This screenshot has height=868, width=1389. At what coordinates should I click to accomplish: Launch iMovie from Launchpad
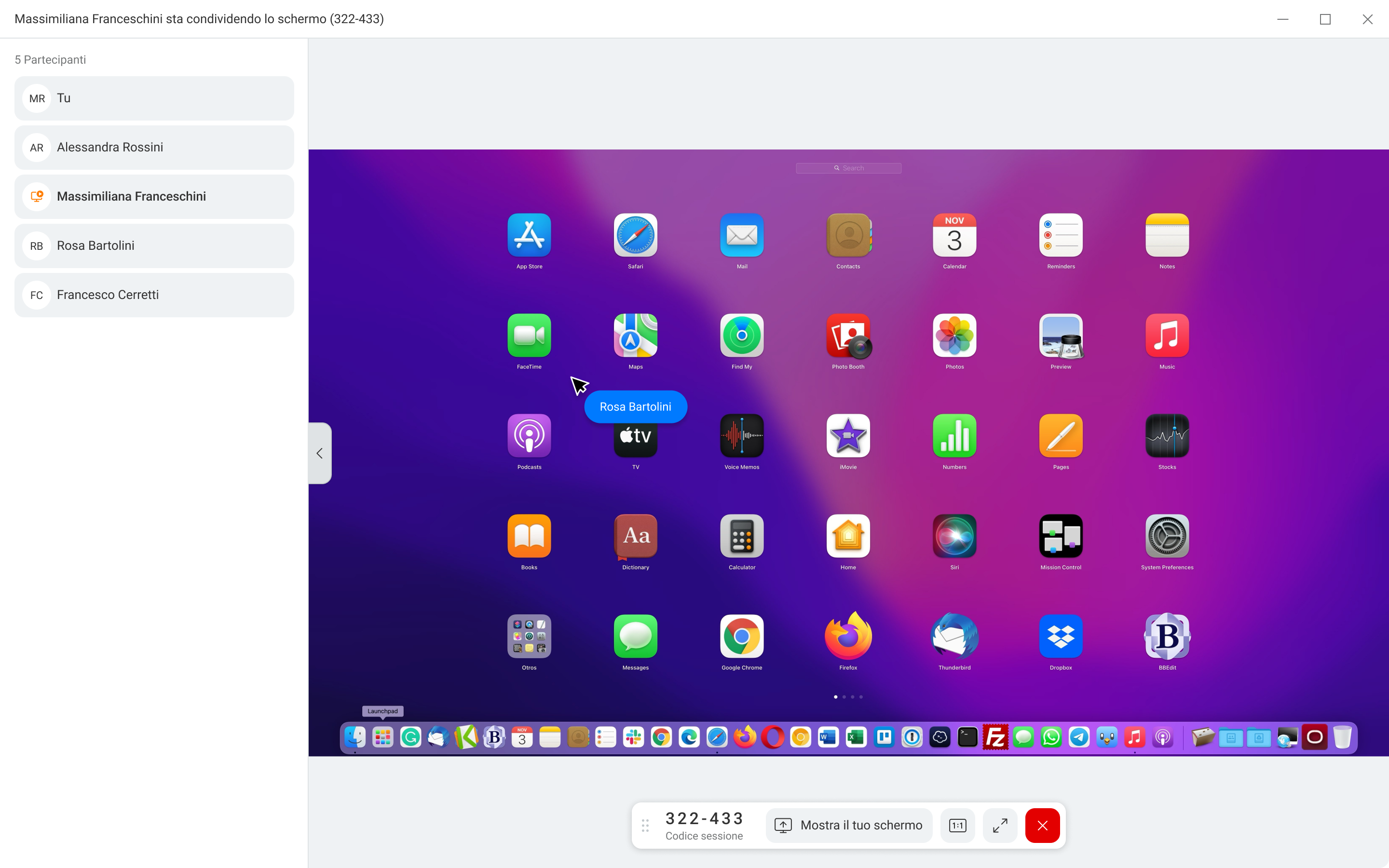tap(848, 436)
